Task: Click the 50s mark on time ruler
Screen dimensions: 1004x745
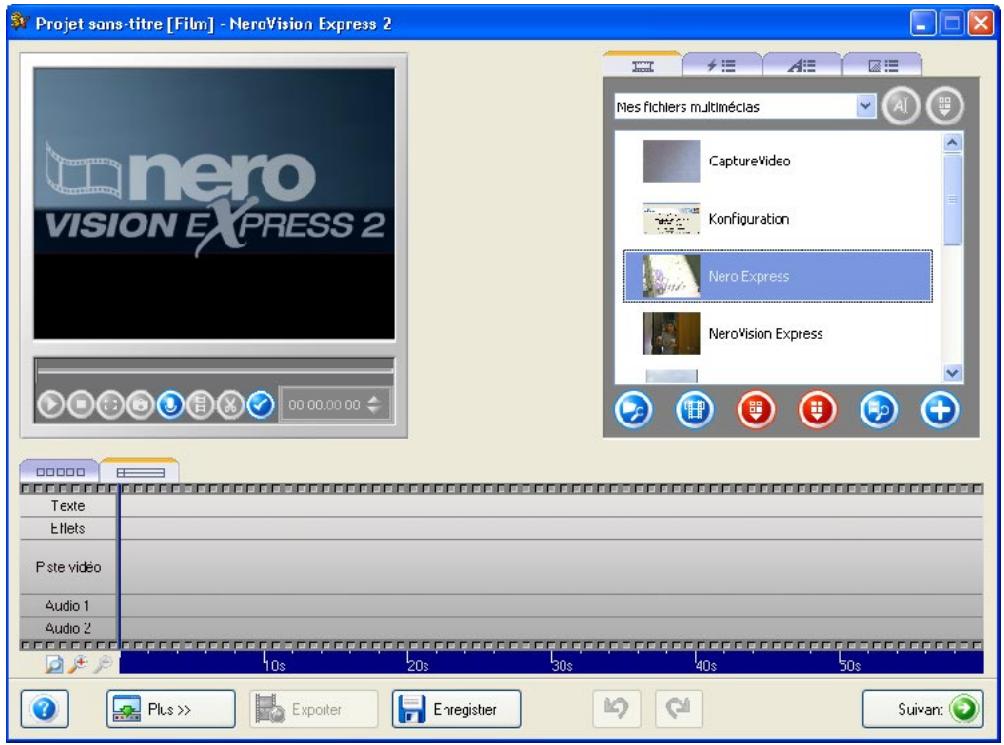Action: click(x=850, y=665)
